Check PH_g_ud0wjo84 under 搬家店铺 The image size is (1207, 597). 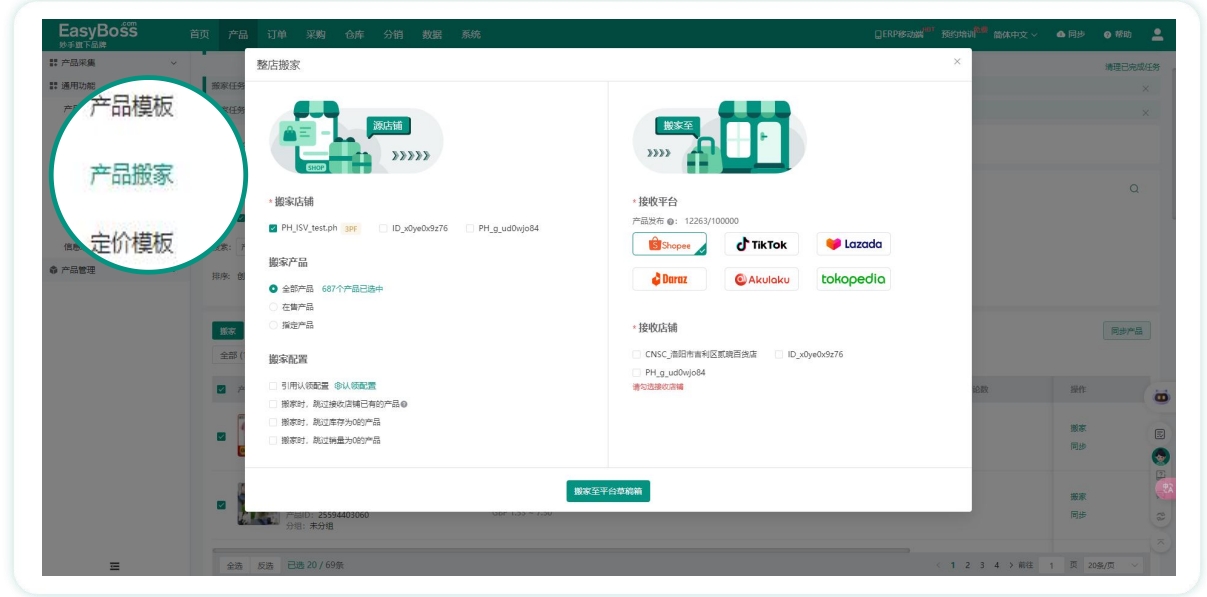tap(470, 228)
